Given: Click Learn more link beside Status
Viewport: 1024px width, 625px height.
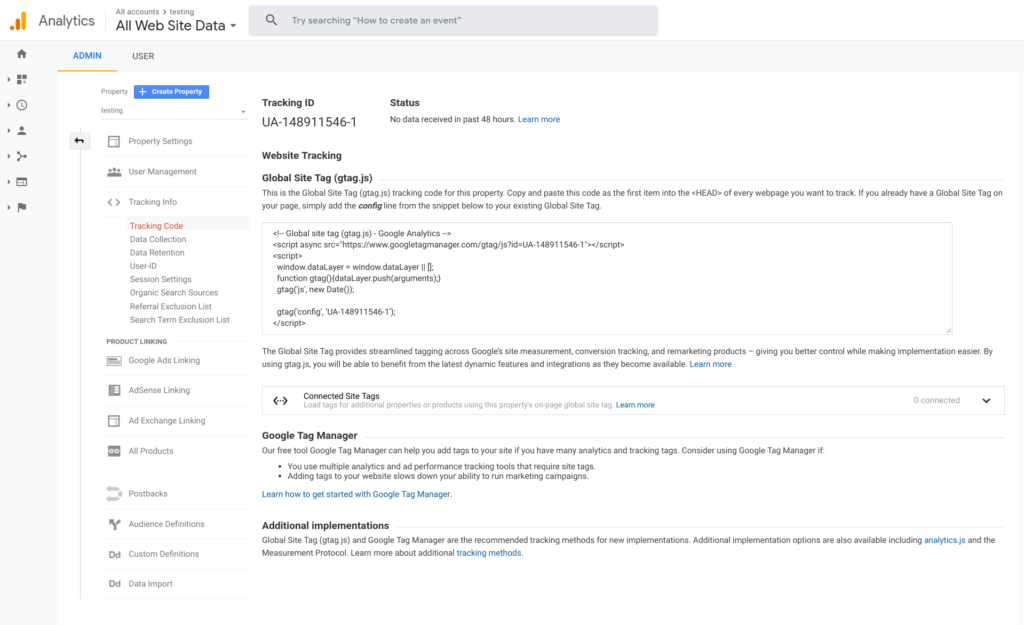Looking at the screenshot, I should (x=539, y=120).
